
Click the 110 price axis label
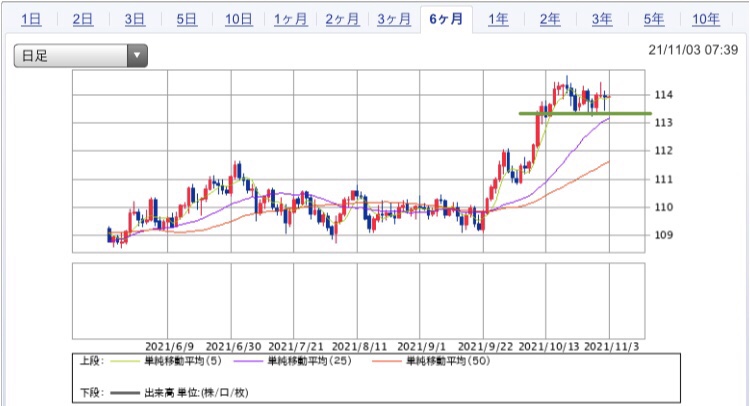click(x=663, y=207)
